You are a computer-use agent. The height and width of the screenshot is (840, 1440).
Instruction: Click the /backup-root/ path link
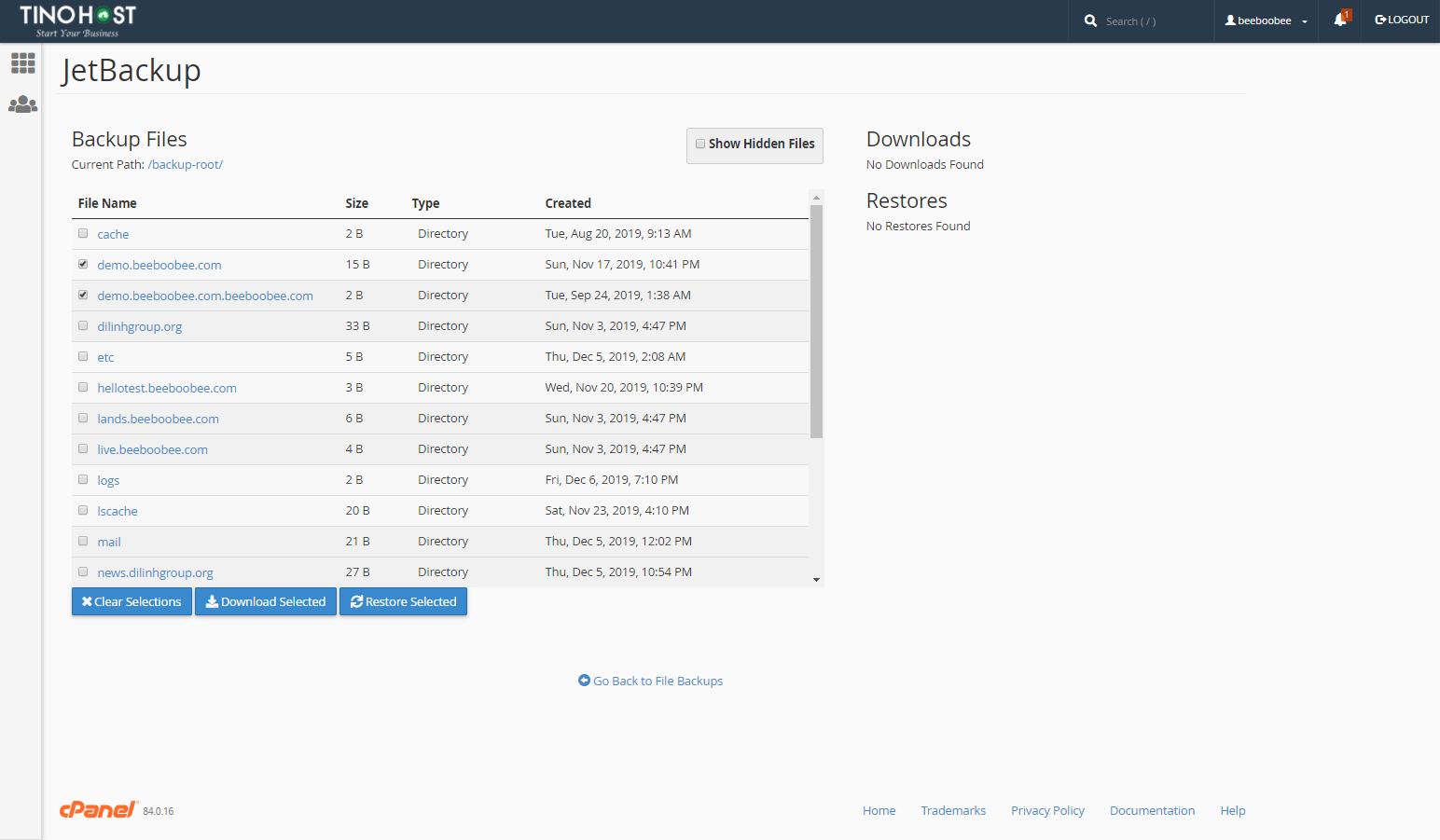click(x=186, y=164)
